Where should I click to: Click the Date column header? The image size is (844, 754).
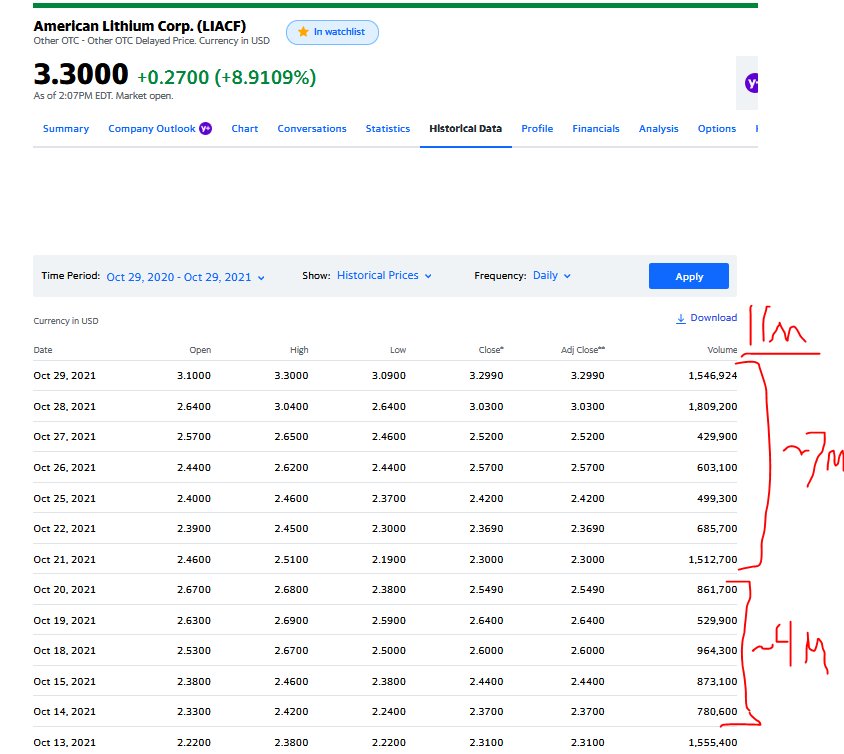coord(43,350)
